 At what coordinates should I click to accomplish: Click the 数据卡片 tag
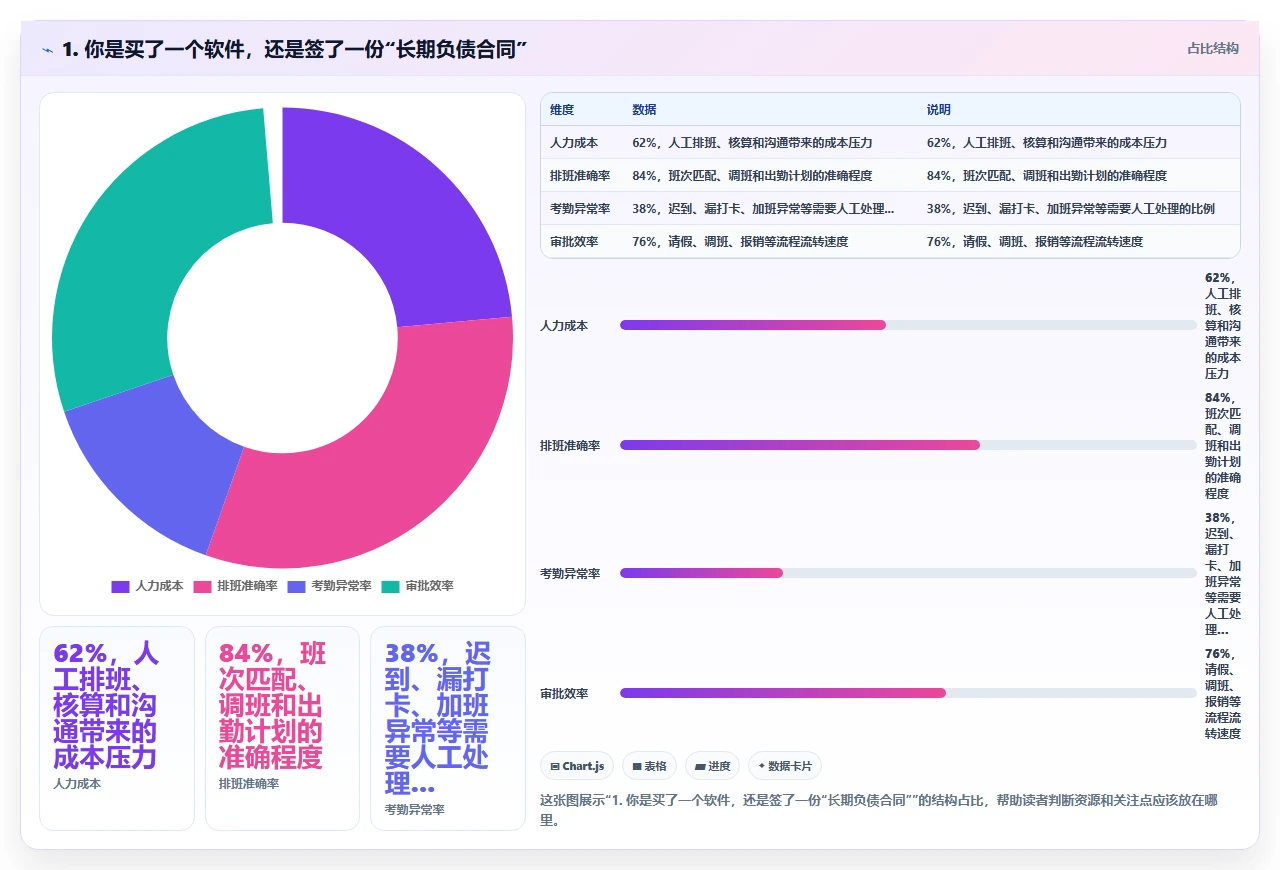click(x=785, y=766)
